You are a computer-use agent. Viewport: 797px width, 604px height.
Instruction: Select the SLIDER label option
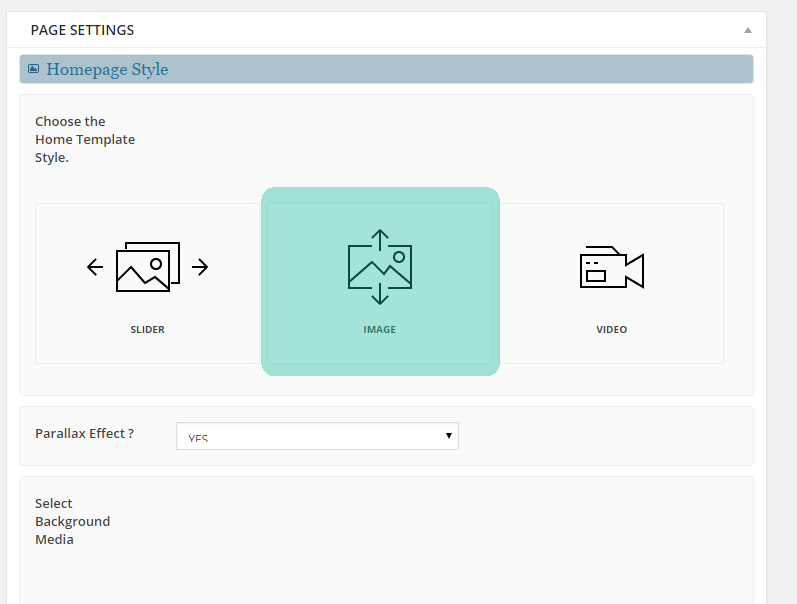click(x=147, y=330)
